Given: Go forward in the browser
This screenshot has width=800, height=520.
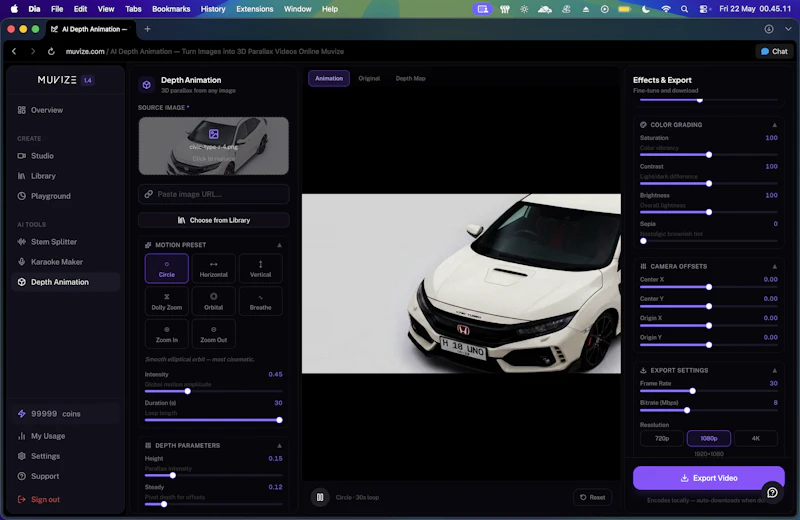Looking at the screenshot, I should pos(33,52).
